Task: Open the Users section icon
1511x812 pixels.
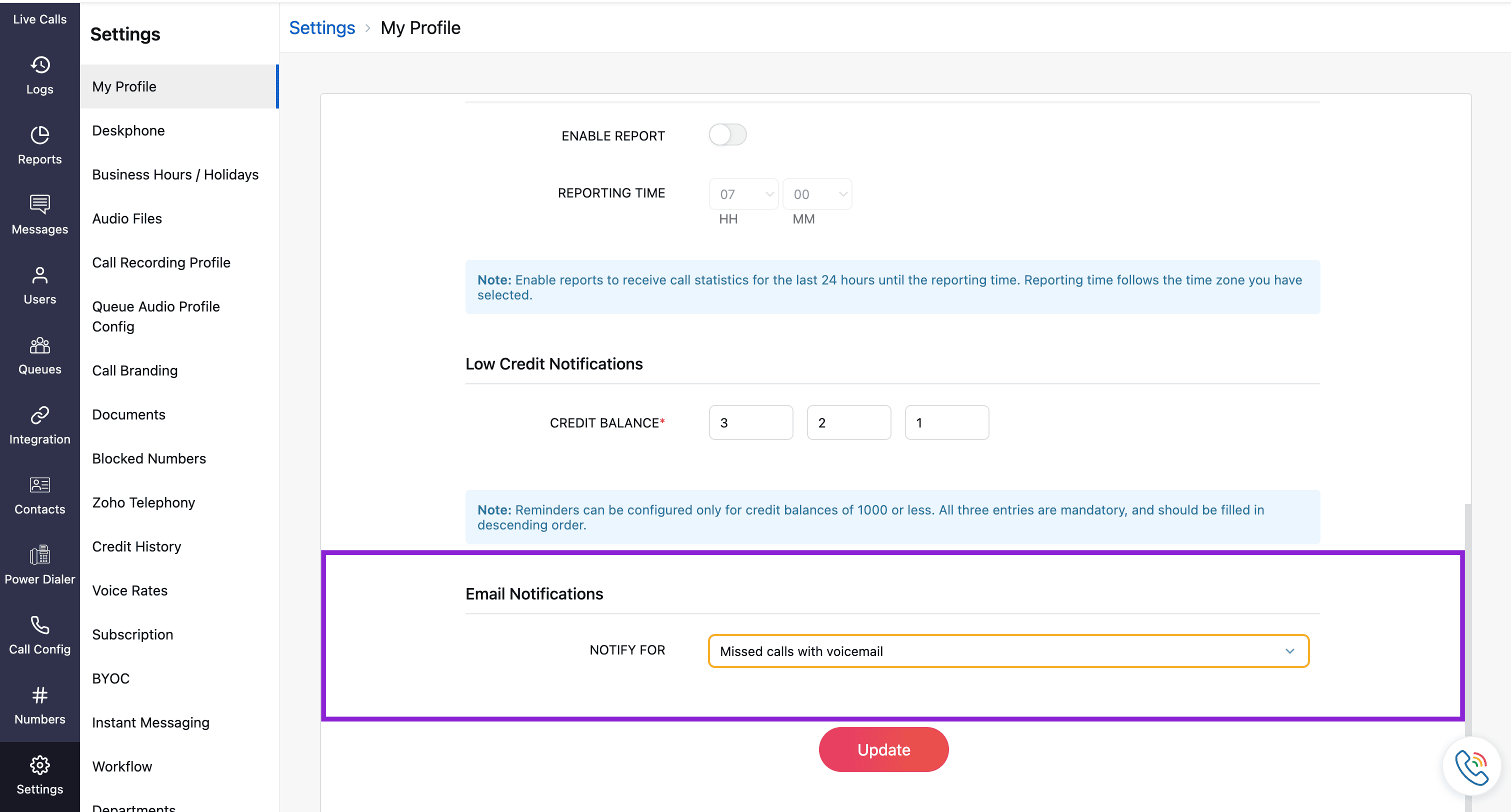Action: coord(40,275)
